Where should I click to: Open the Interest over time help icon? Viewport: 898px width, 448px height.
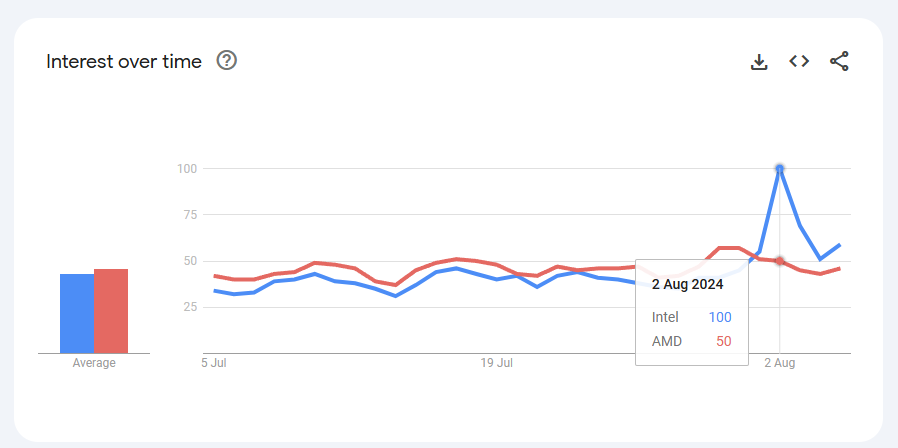point(227,60)
